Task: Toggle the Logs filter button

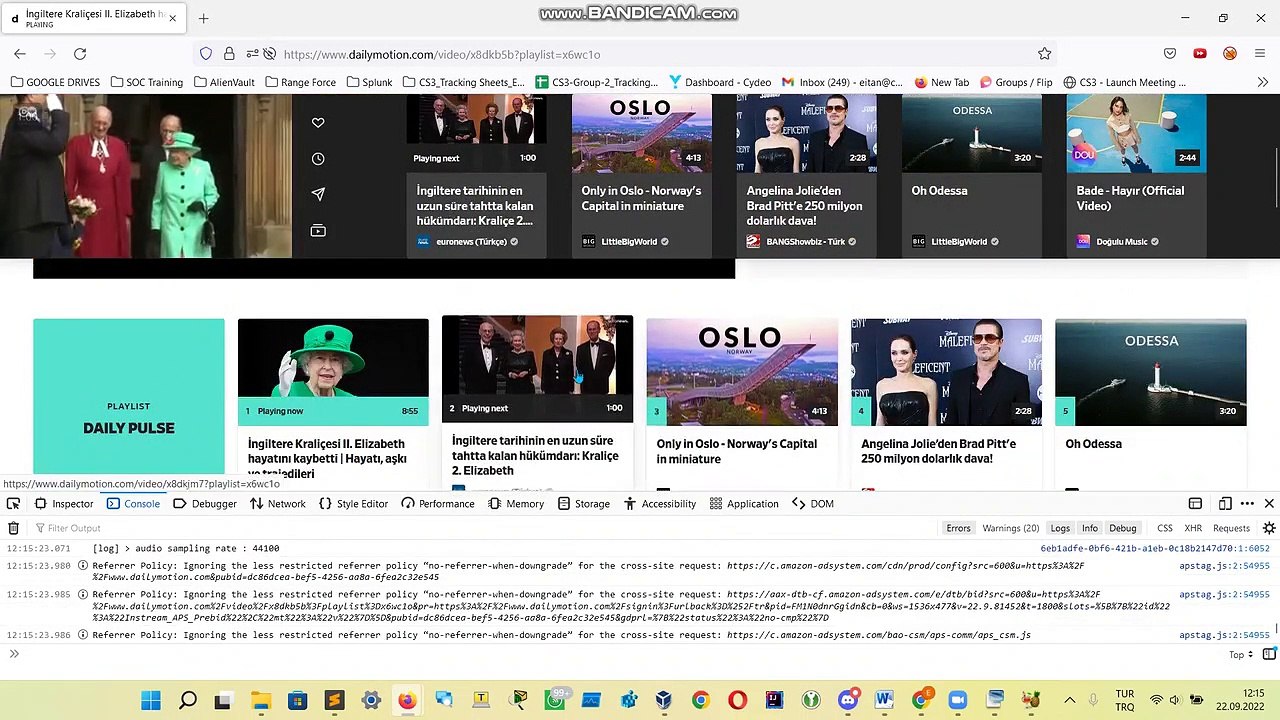Action: click(x=1060, y=528)
